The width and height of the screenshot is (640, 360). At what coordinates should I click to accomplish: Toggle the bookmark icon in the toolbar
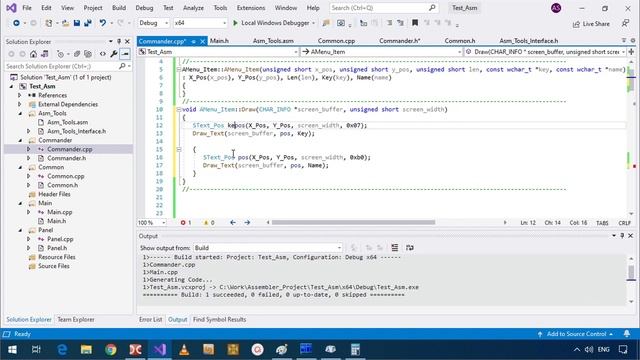point(415,23)
